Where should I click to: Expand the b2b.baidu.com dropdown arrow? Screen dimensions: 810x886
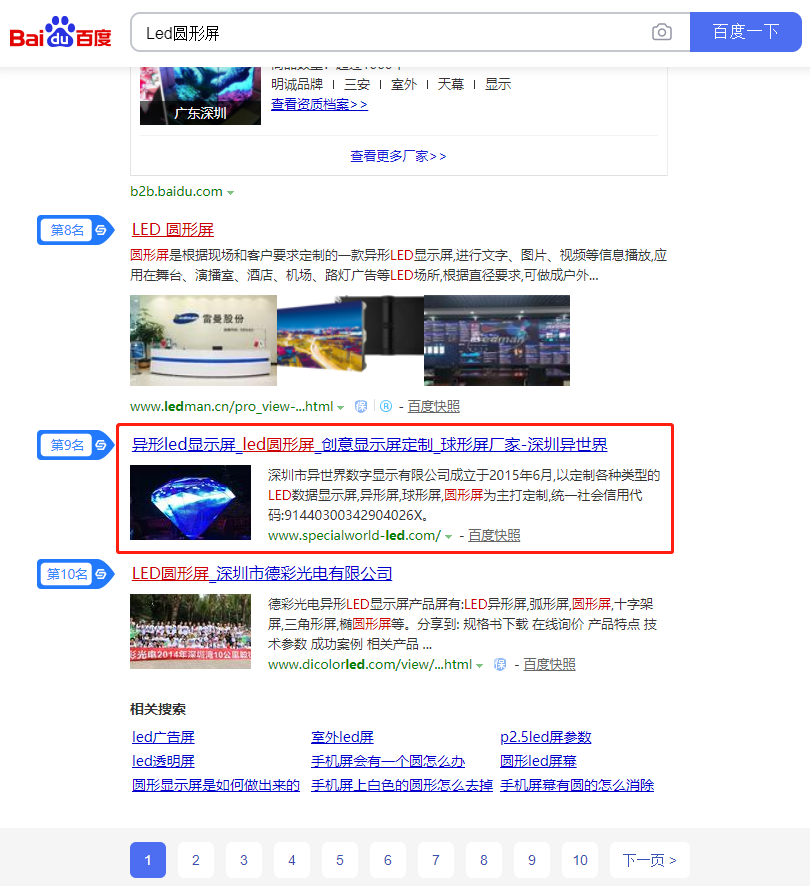231,193
